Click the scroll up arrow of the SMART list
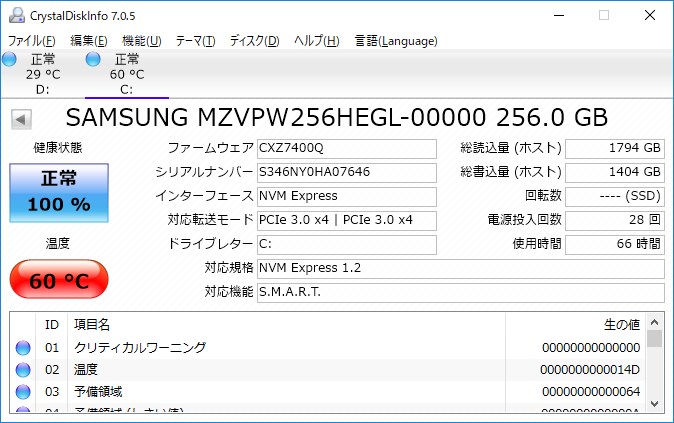Screen dimensions: 674x423 tap(654, 322)
